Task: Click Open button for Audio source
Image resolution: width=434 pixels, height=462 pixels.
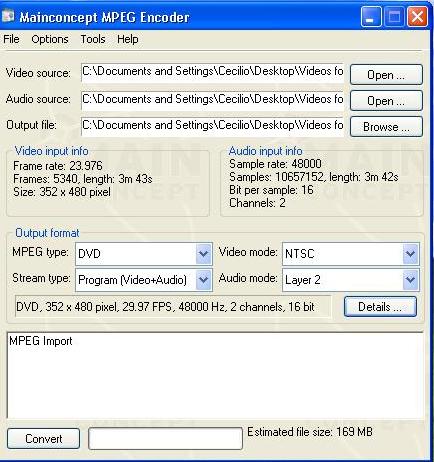Action: (386, 101)
